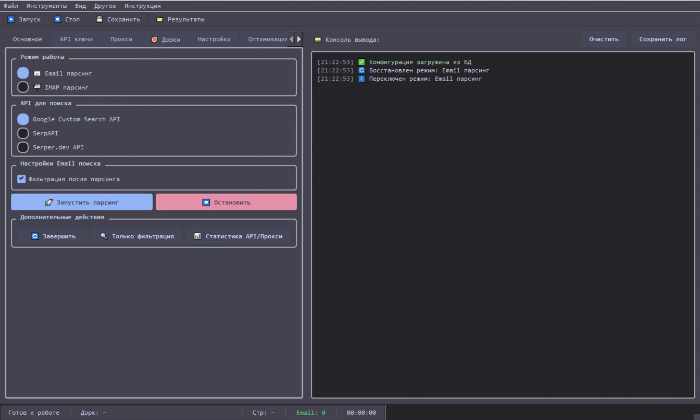Viewport: 700px width, 420px height.
Task: Click the Завершить button icon
Action: click(35, 237)
